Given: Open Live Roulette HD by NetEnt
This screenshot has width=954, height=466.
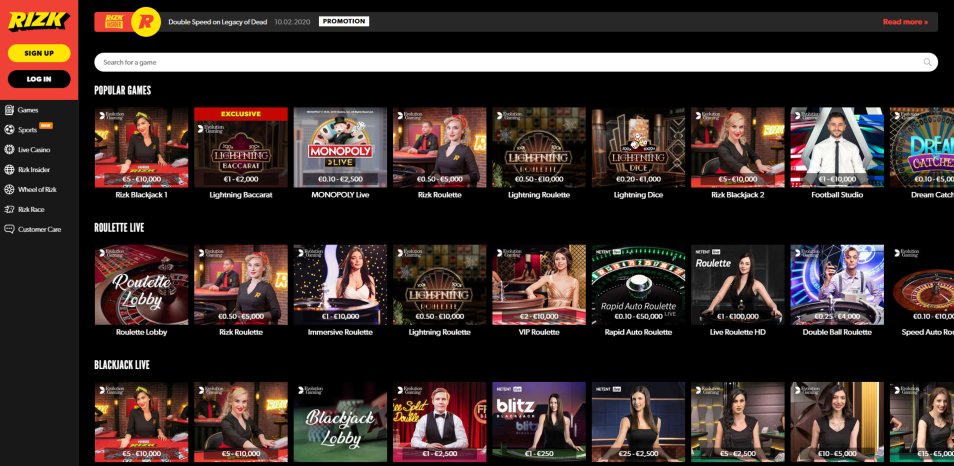Looking at the screenshot, I should click(737, 285).
